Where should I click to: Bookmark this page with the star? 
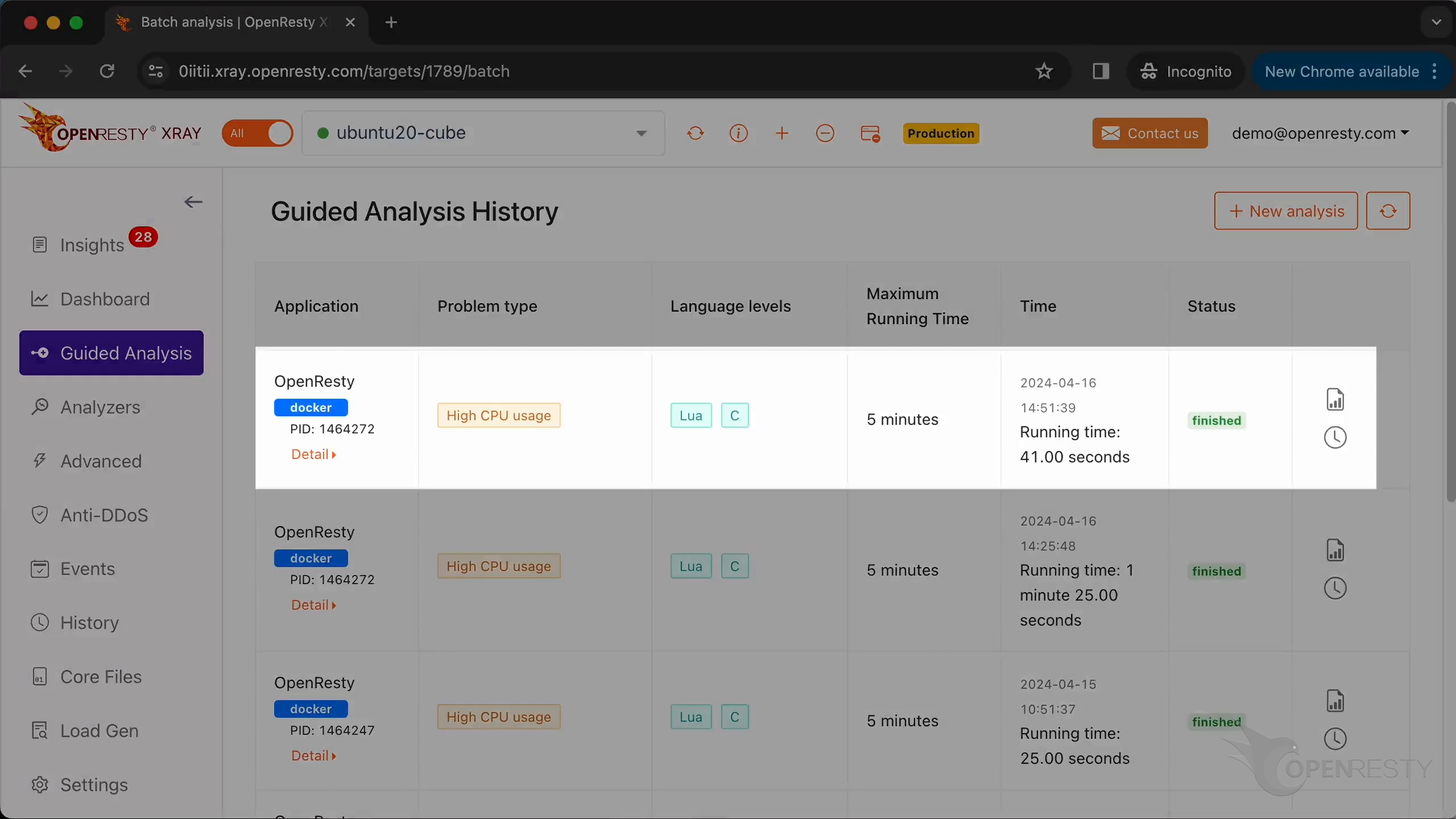(1044, 71)
